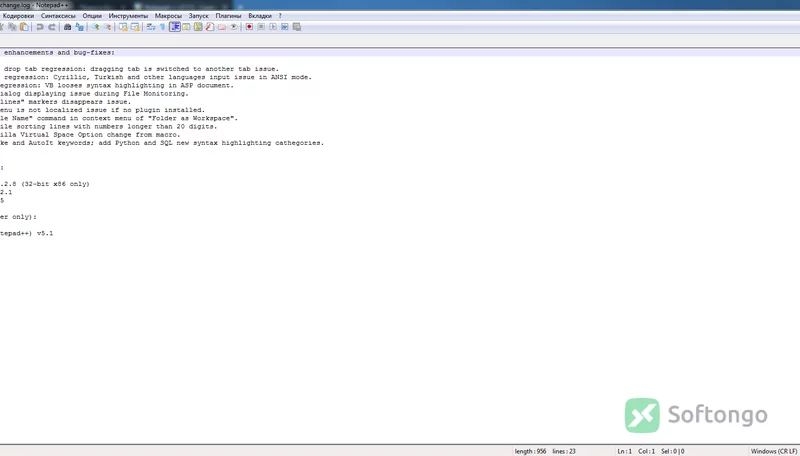800x456 pixels.
Task: Click the Copy toolbar icon
Action: coord(12,27)
